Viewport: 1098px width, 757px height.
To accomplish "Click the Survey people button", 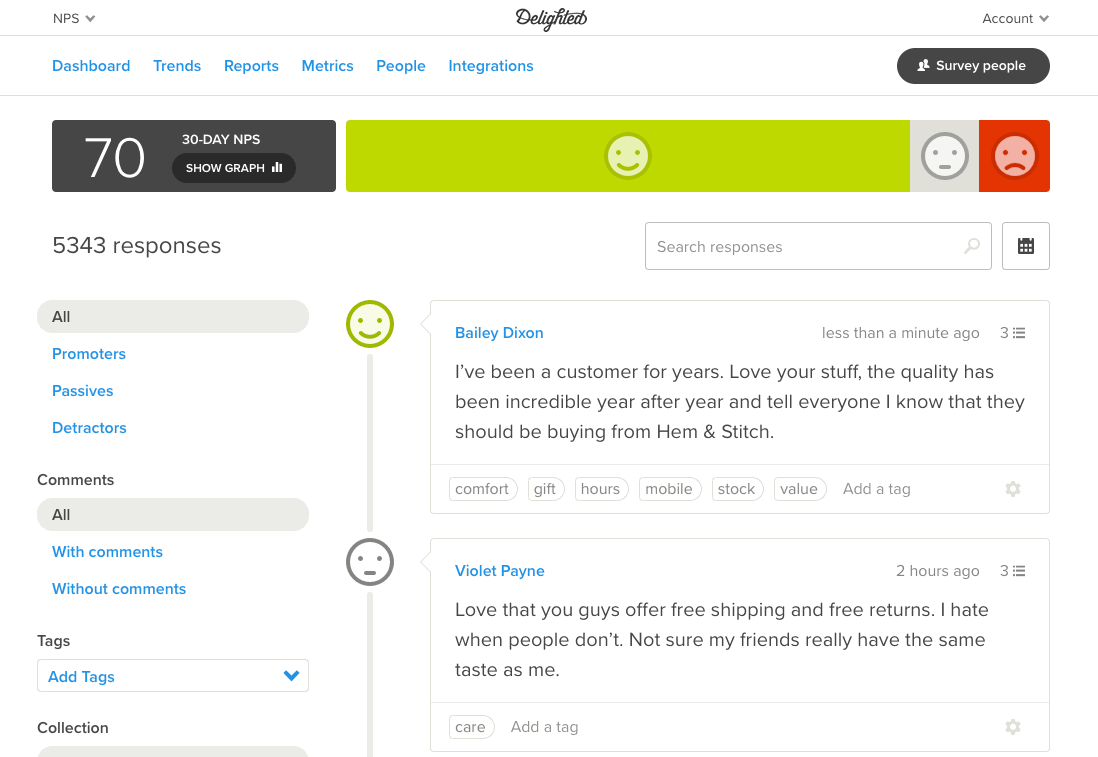I will pyautogui.click(x=973, y=66).
